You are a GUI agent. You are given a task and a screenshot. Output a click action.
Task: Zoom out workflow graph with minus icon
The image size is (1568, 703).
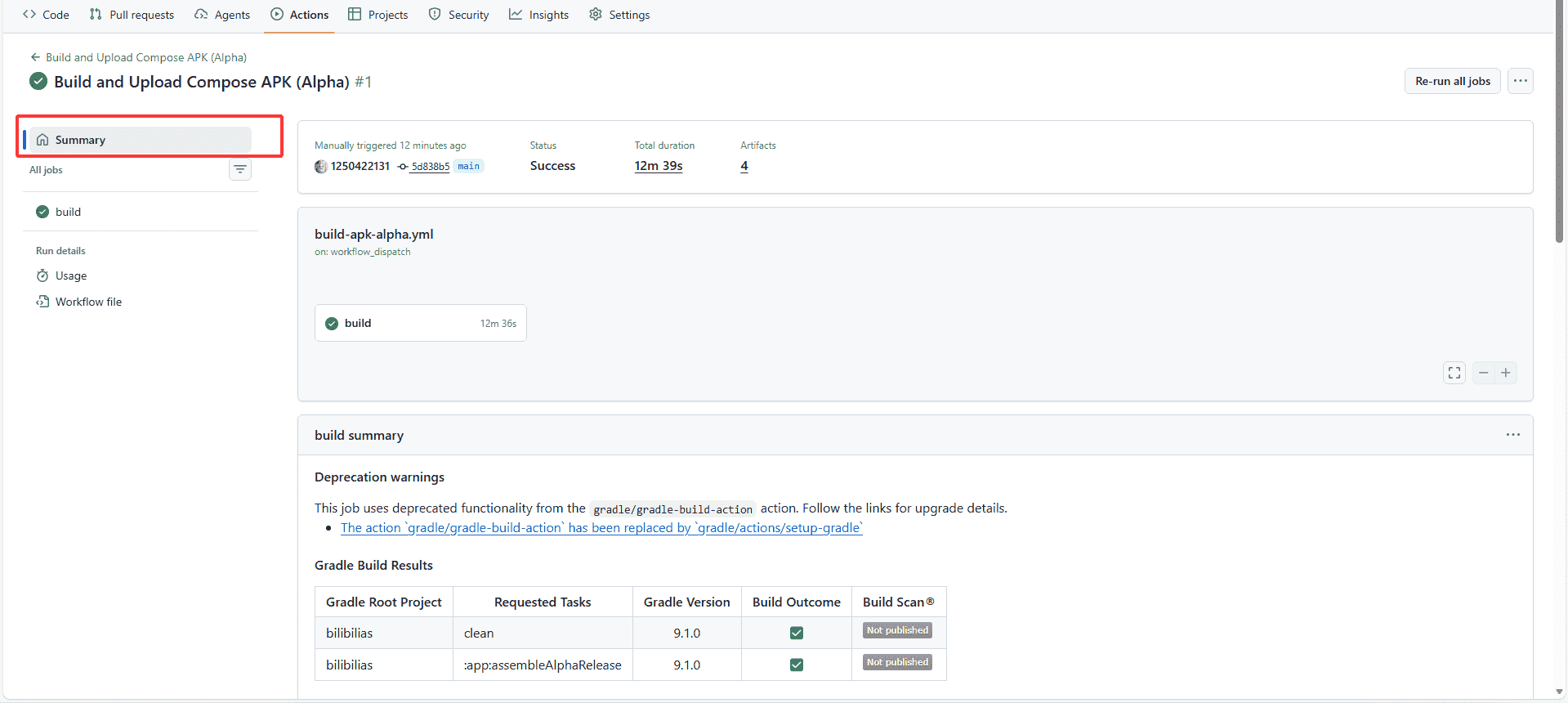1484,373
